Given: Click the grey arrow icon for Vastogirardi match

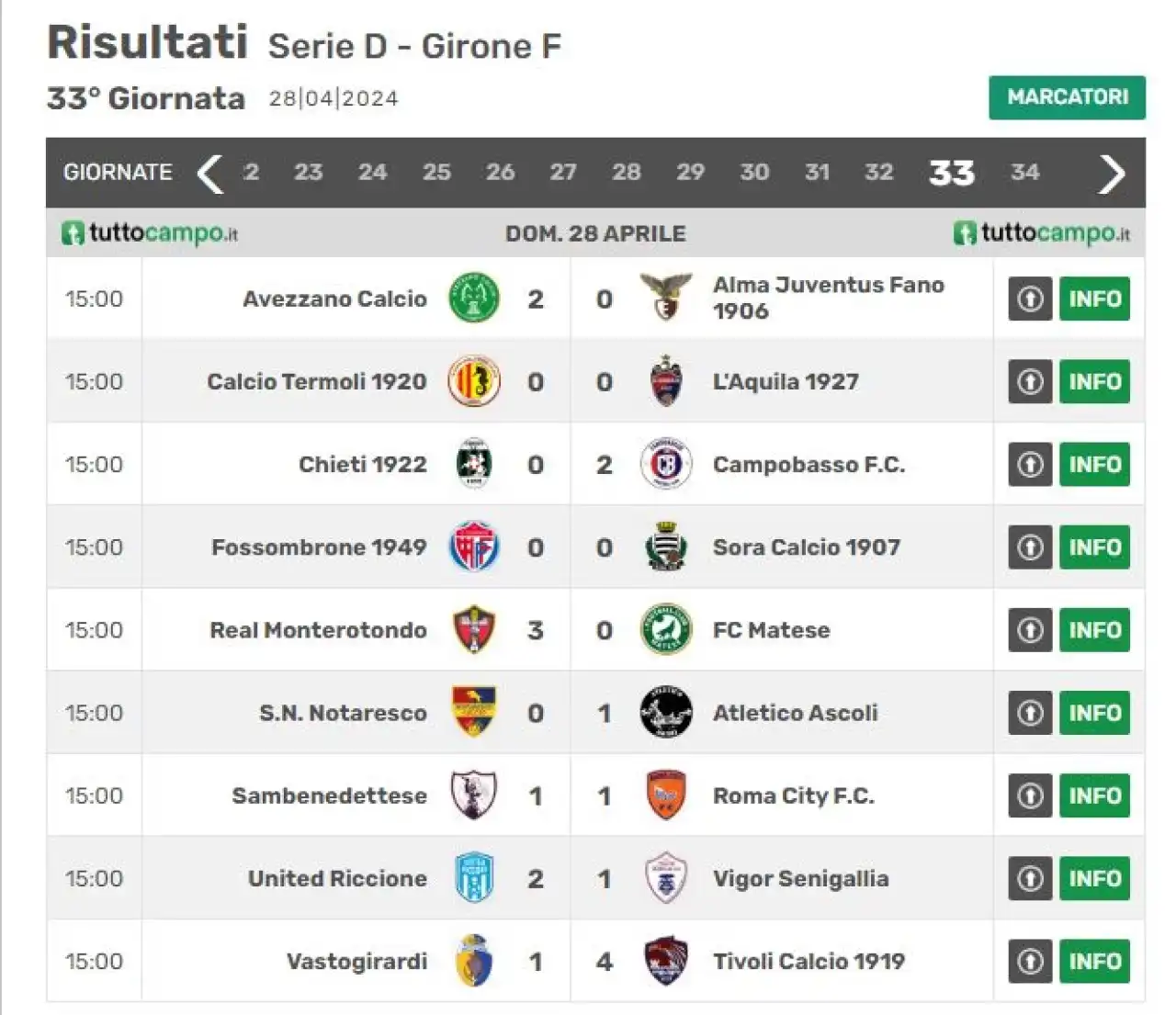Looking at the screenshot, I should [x=1030, y=961].
